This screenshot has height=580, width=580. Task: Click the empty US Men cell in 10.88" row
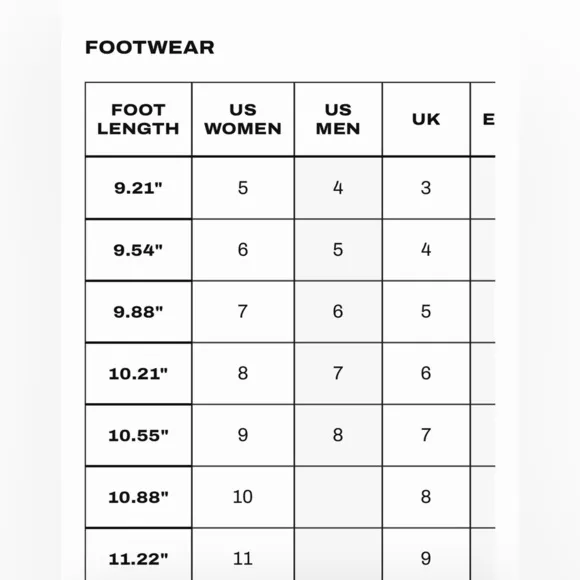[x=338, y=497]
